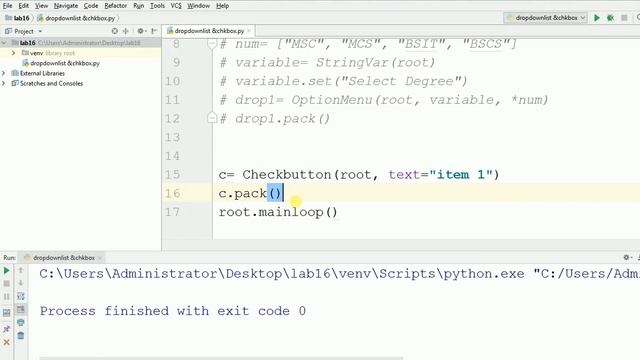Click root.mainloop() on line 17
The image size is (640, 360).
[x=278, y=212]
